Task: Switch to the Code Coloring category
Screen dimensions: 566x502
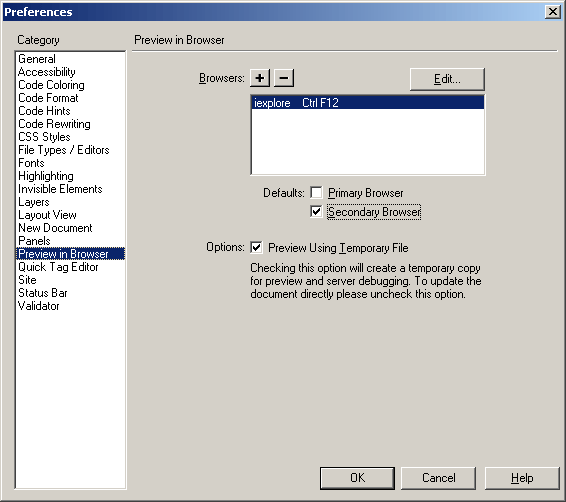Action: (51, 85)
